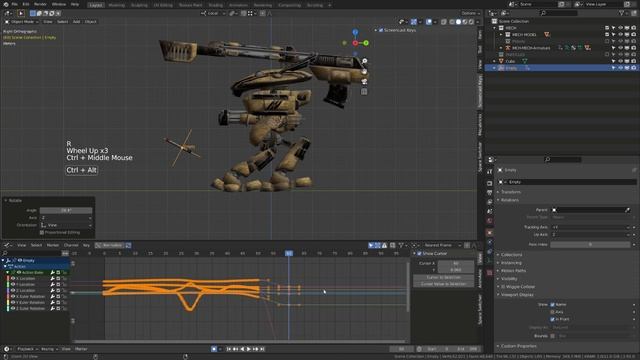Open the viewport Object menu

[x=91, y=22]
